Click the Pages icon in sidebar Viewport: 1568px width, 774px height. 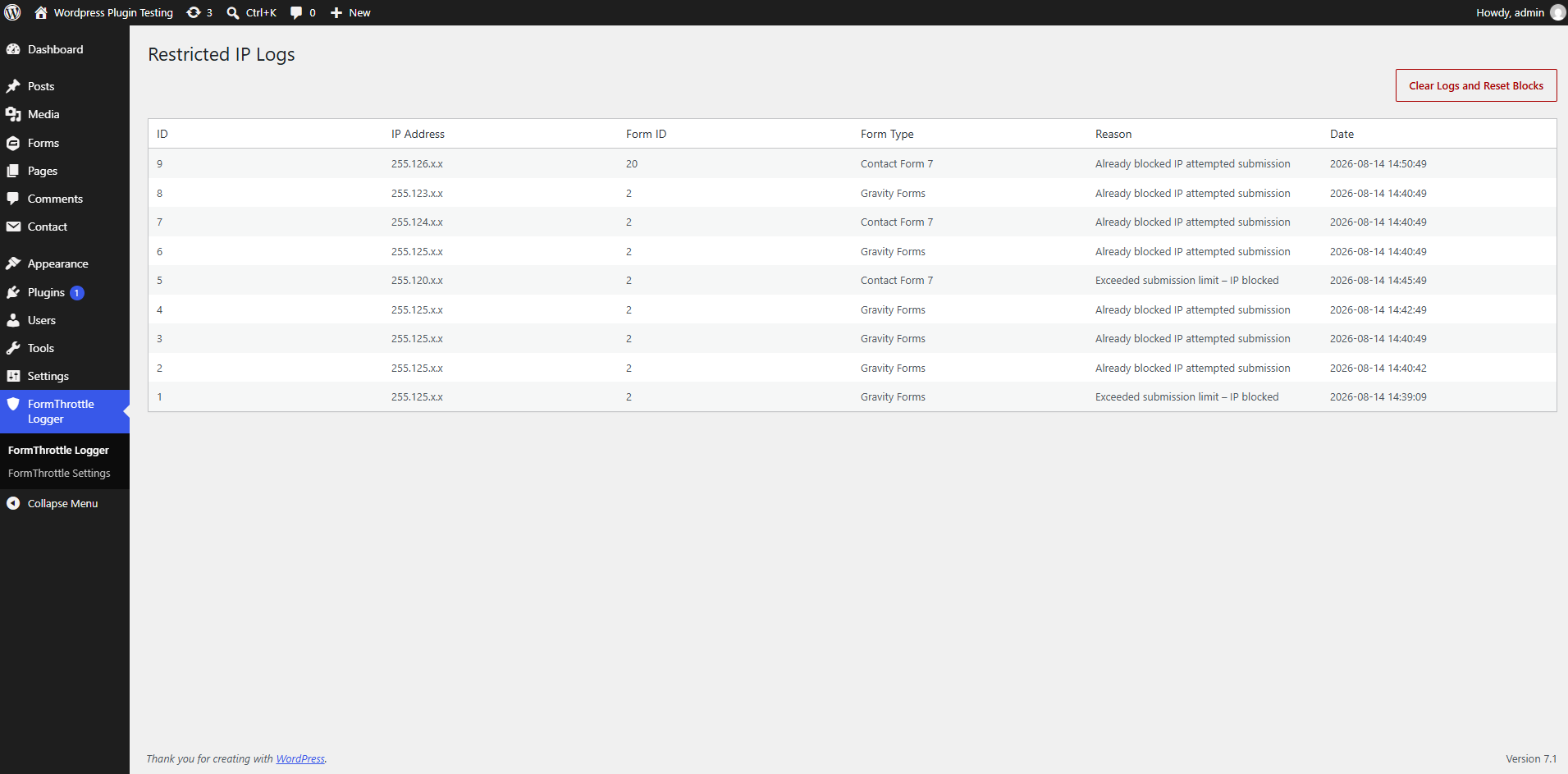13,171
